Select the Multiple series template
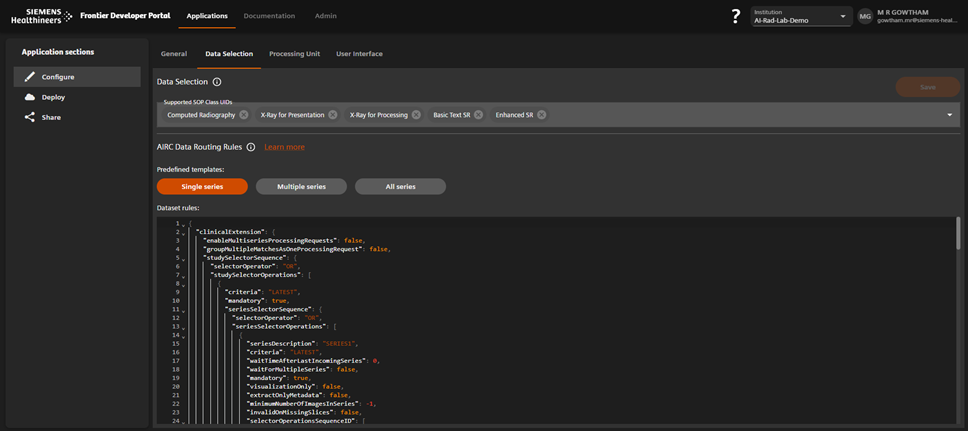This screenshot has width=968, height=431. point(301,187)
